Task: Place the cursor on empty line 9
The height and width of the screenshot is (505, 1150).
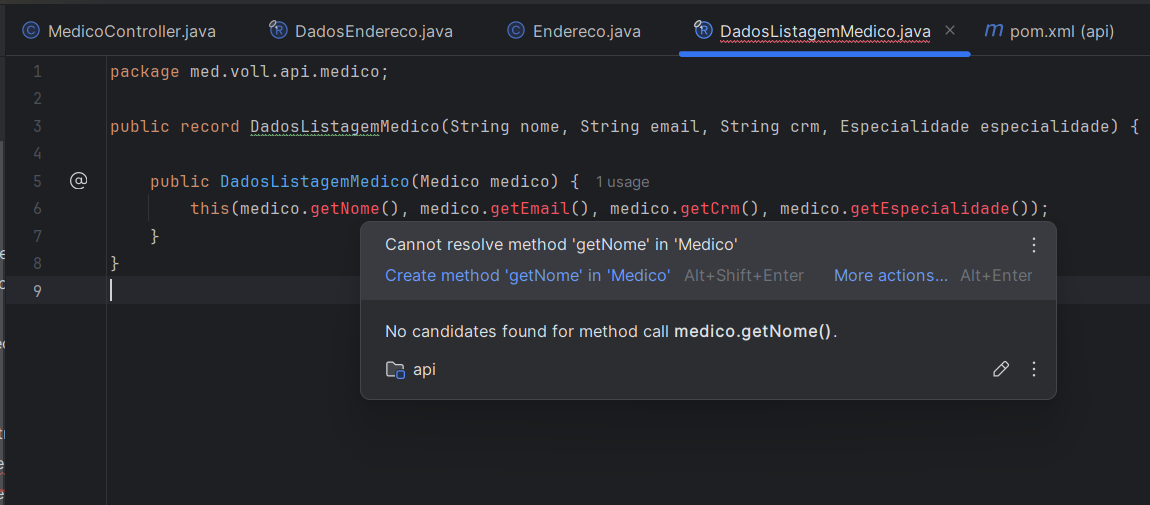Action: click(400, 291)
